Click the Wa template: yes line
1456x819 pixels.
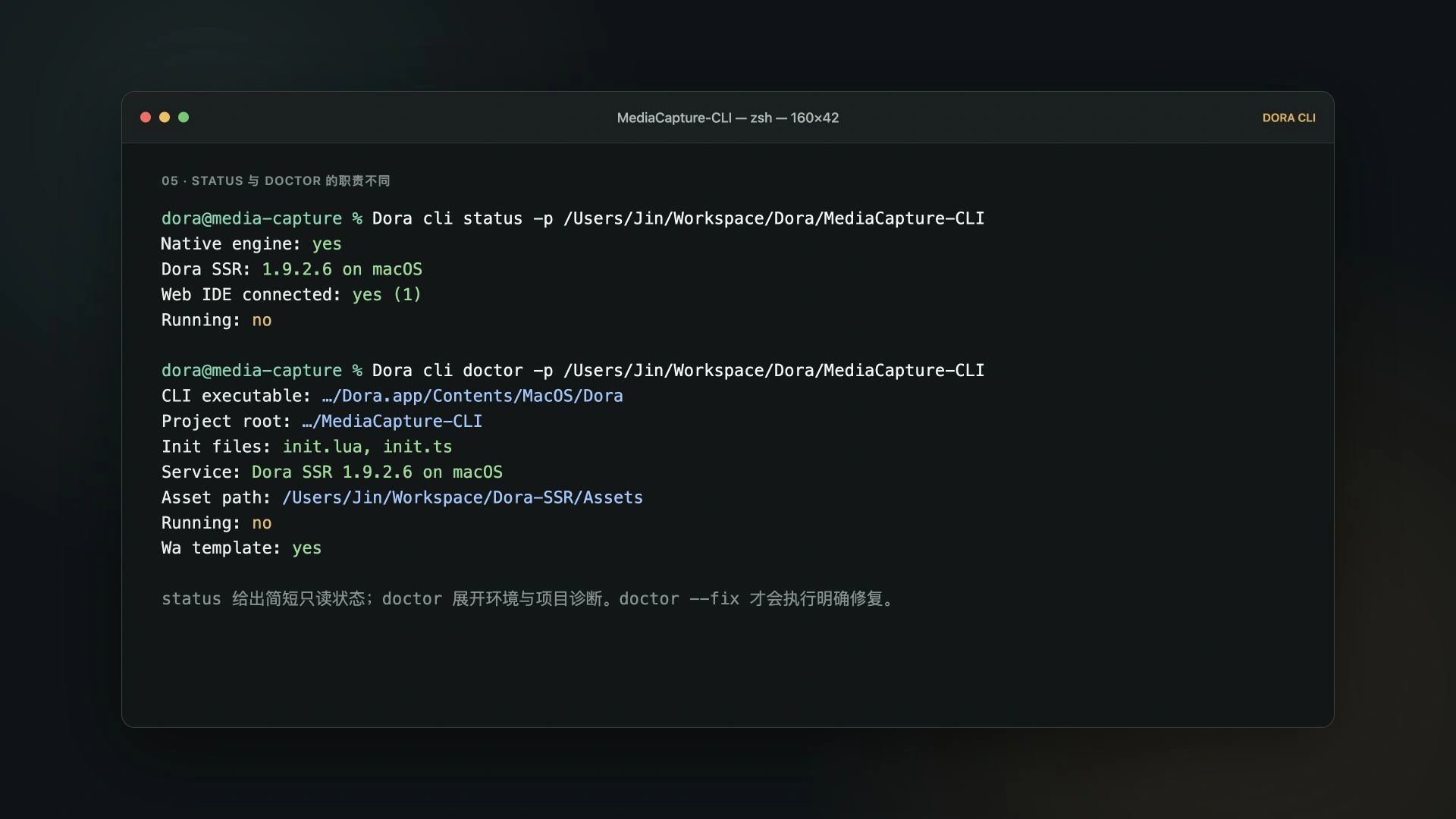click(x=241, y=548)
